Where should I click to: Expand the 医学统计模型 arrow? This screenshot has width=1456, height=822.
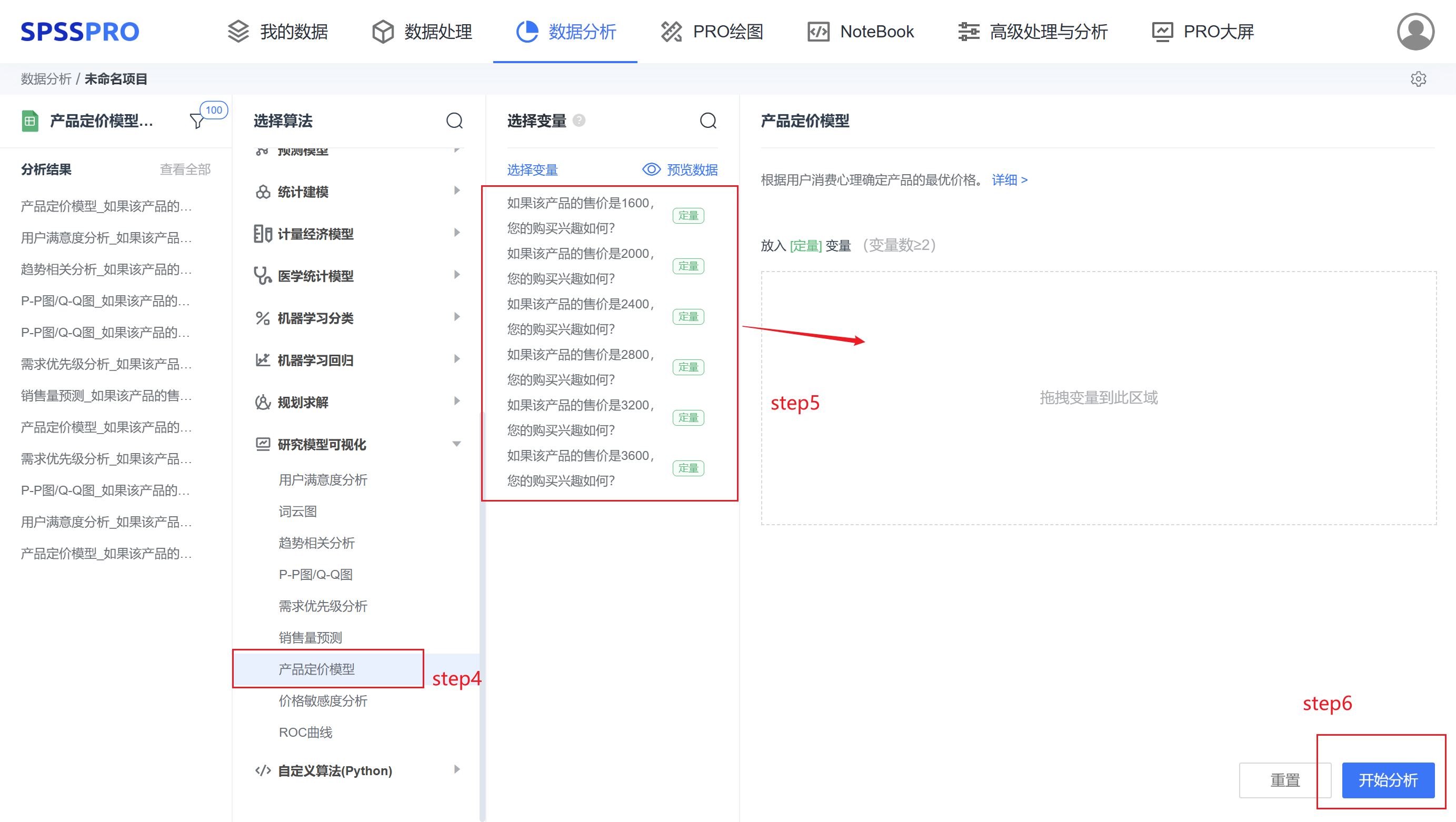pyautogui.click(x=457, y=275)
